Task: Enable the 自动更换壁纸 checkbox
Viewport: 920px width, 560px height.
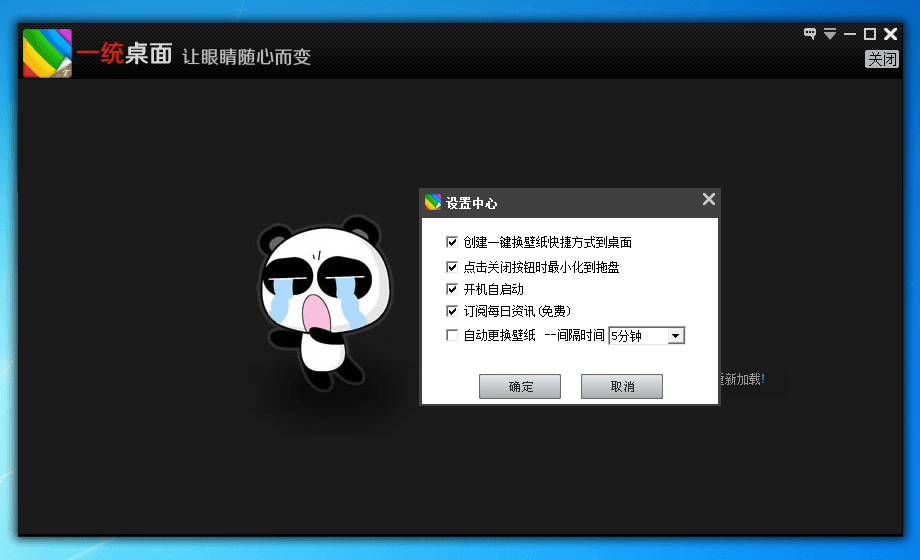Action: tap(452, 335)
